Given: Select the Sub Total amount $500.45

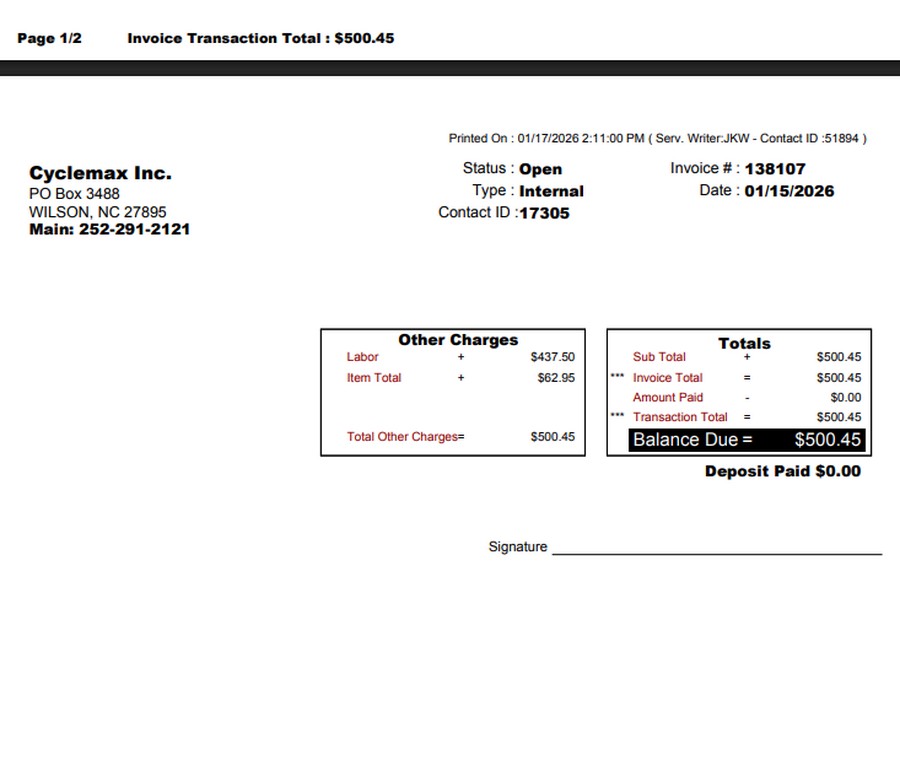Looking at the screenshot, I should pos(839,357).
